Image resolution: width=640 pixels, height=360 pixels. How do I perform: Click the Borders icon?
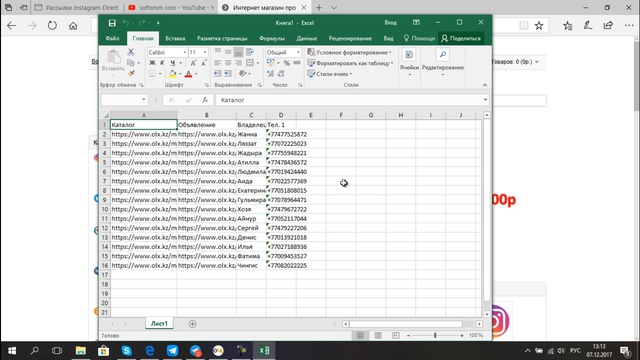(152, 74)
